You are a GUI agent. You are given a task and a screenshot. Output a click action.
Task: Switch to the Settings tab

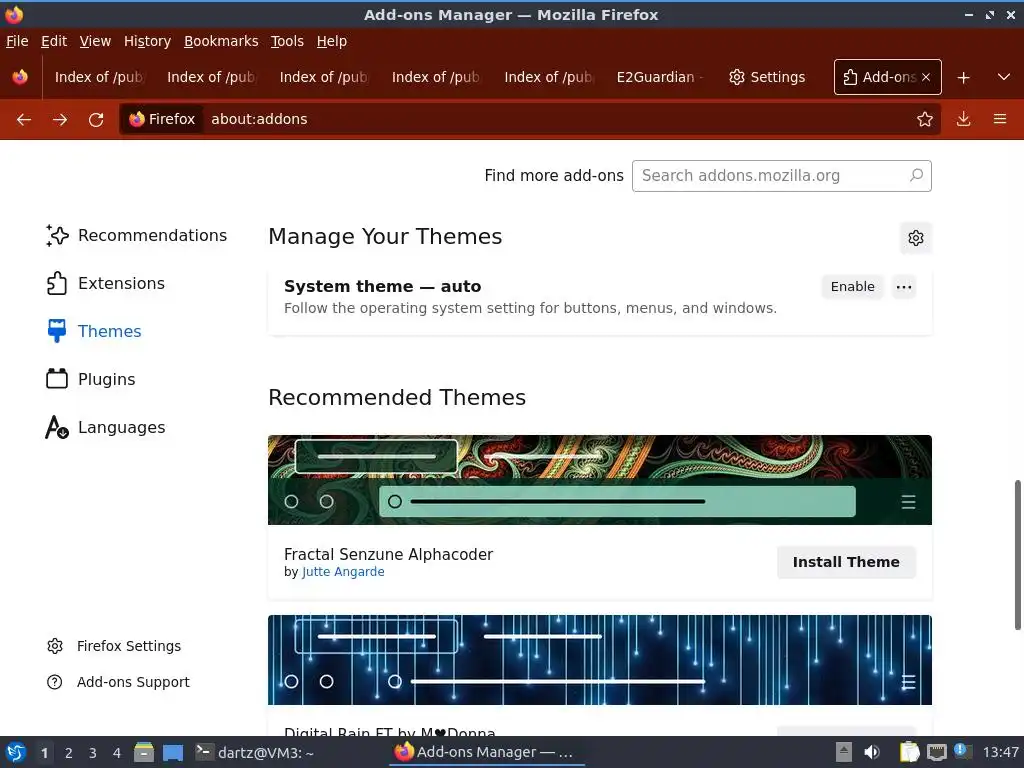coord(768,77)
